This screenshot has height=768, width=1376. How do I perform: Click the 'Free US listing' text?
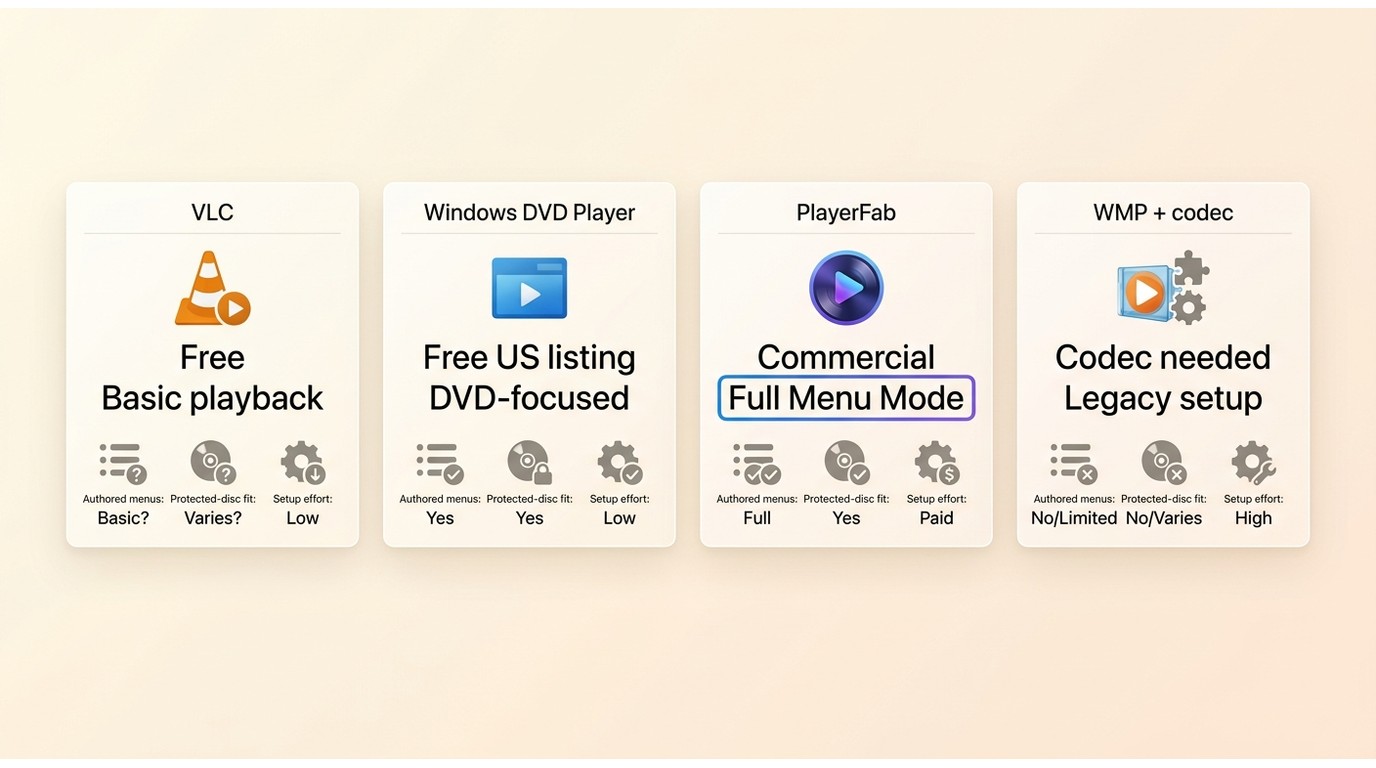coord(529,358)
